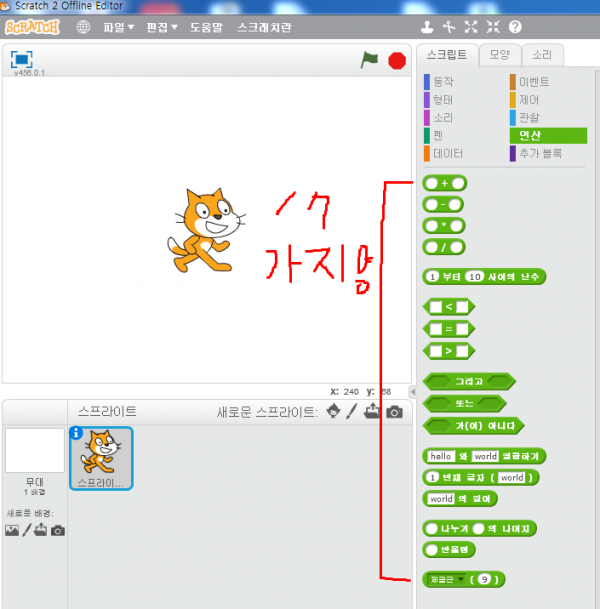This screenshot has width=600, height=609.
Task: Stop the project with red stop sign
Action: (x=397, y=61)
